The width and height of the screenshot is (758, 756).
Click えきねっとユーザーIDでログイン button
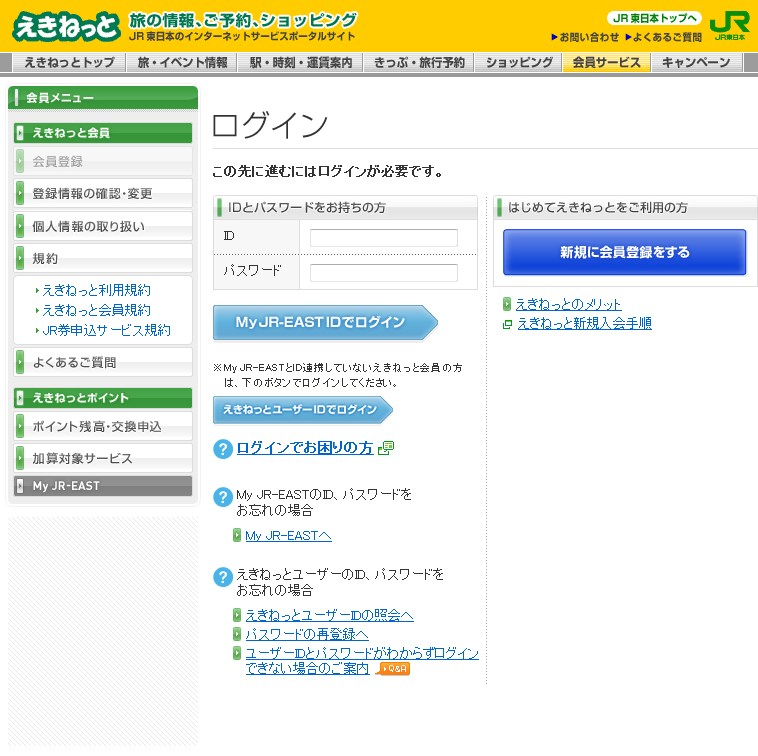(303, 410)
